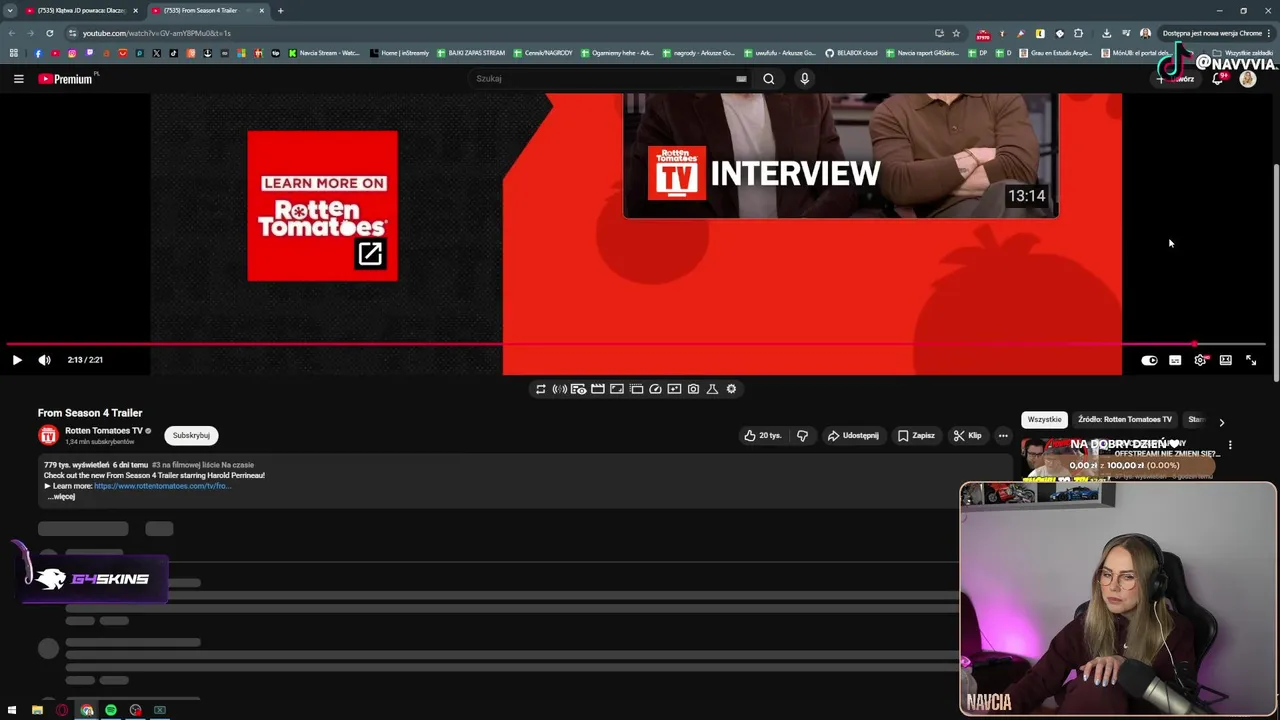Image resolution: width=1280 pixels, height=720 pixels.
Task: Enter full screen mode
Action: coord(1251,360)
